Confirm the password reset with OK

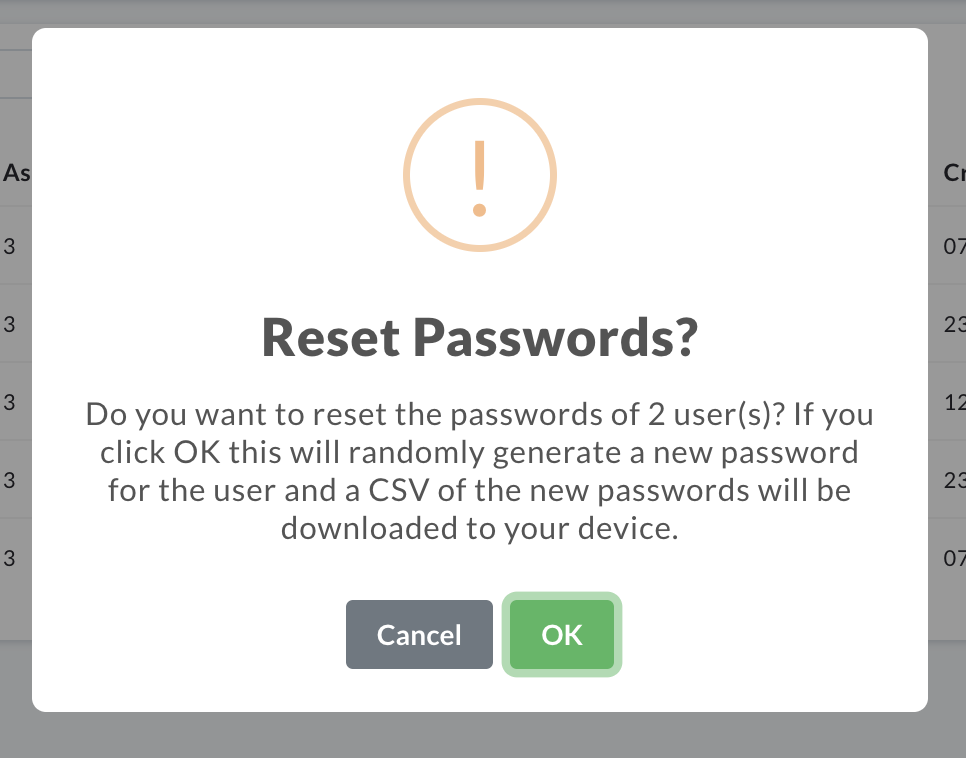coord(561,634)
